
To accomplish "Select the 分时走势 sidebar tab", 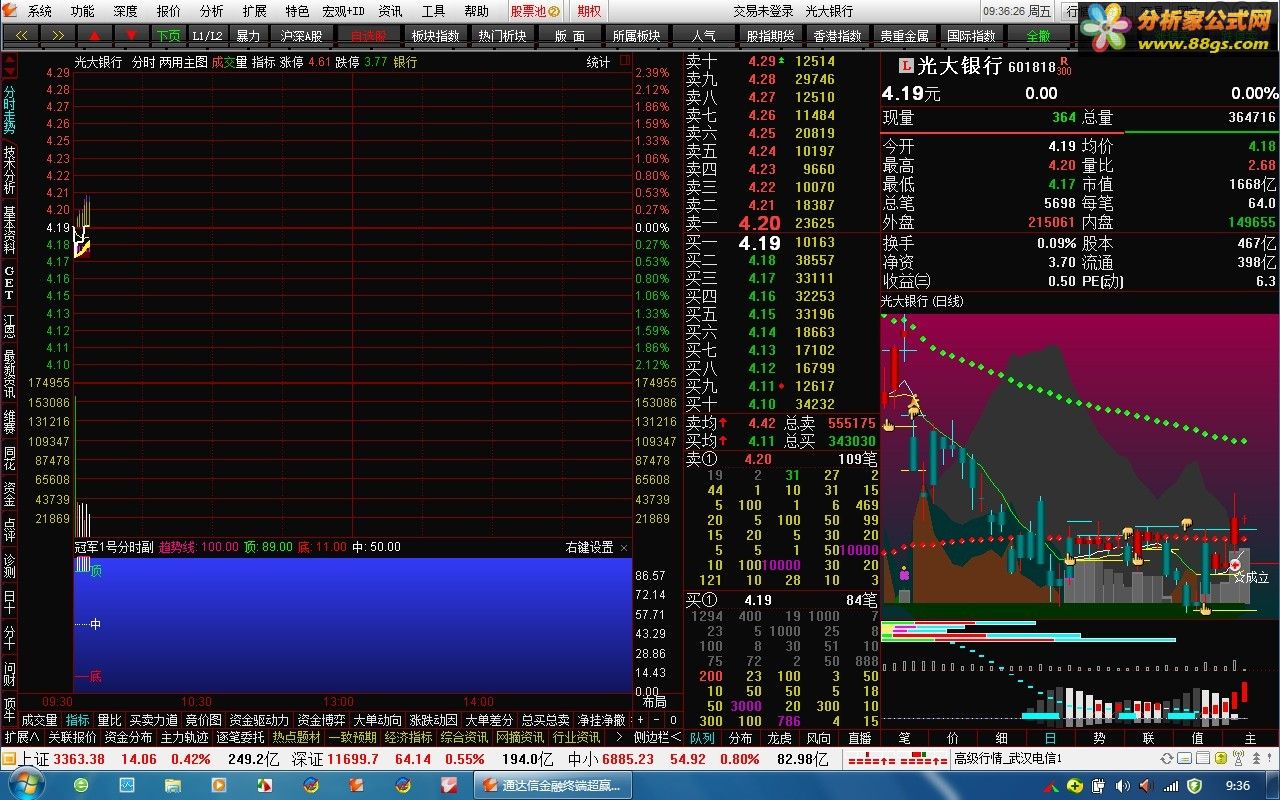I will pyautogui.click(x=9, y=108).
